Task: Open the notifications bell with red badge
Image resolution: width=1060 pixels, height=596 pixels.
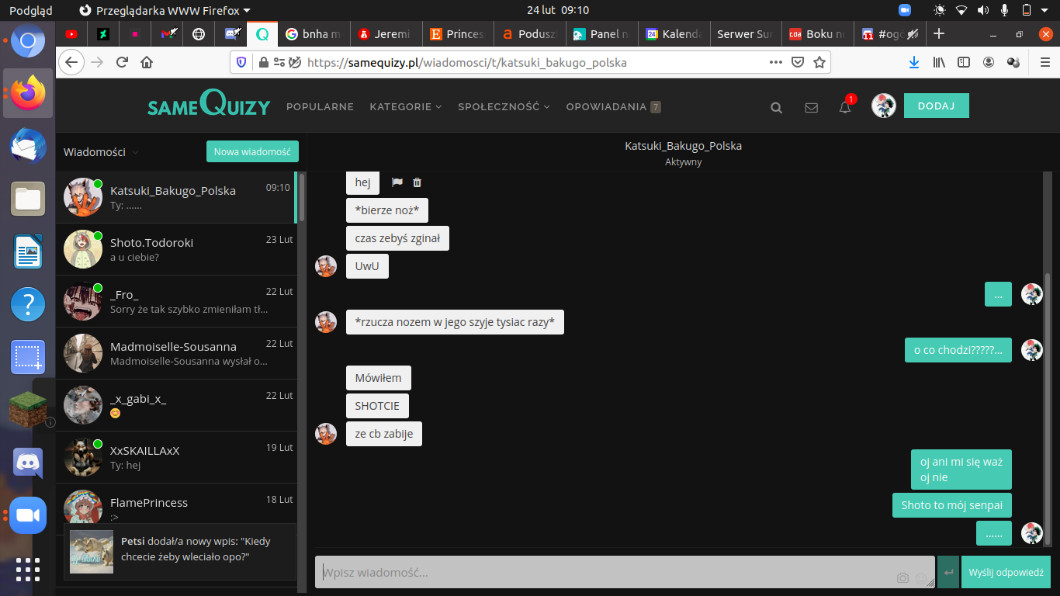Action: click(x=845, y=107)
